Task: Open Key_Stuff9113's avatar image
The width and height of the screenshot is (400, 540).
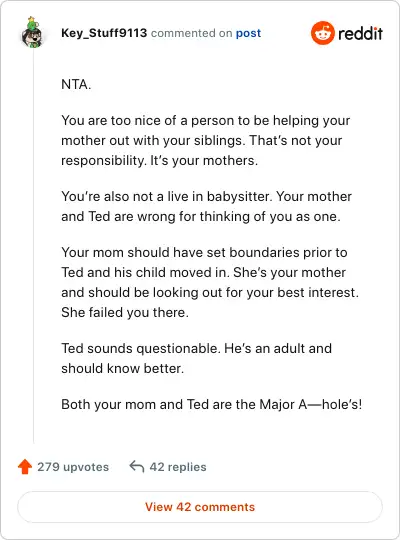Action: click(x=32, y=32)
